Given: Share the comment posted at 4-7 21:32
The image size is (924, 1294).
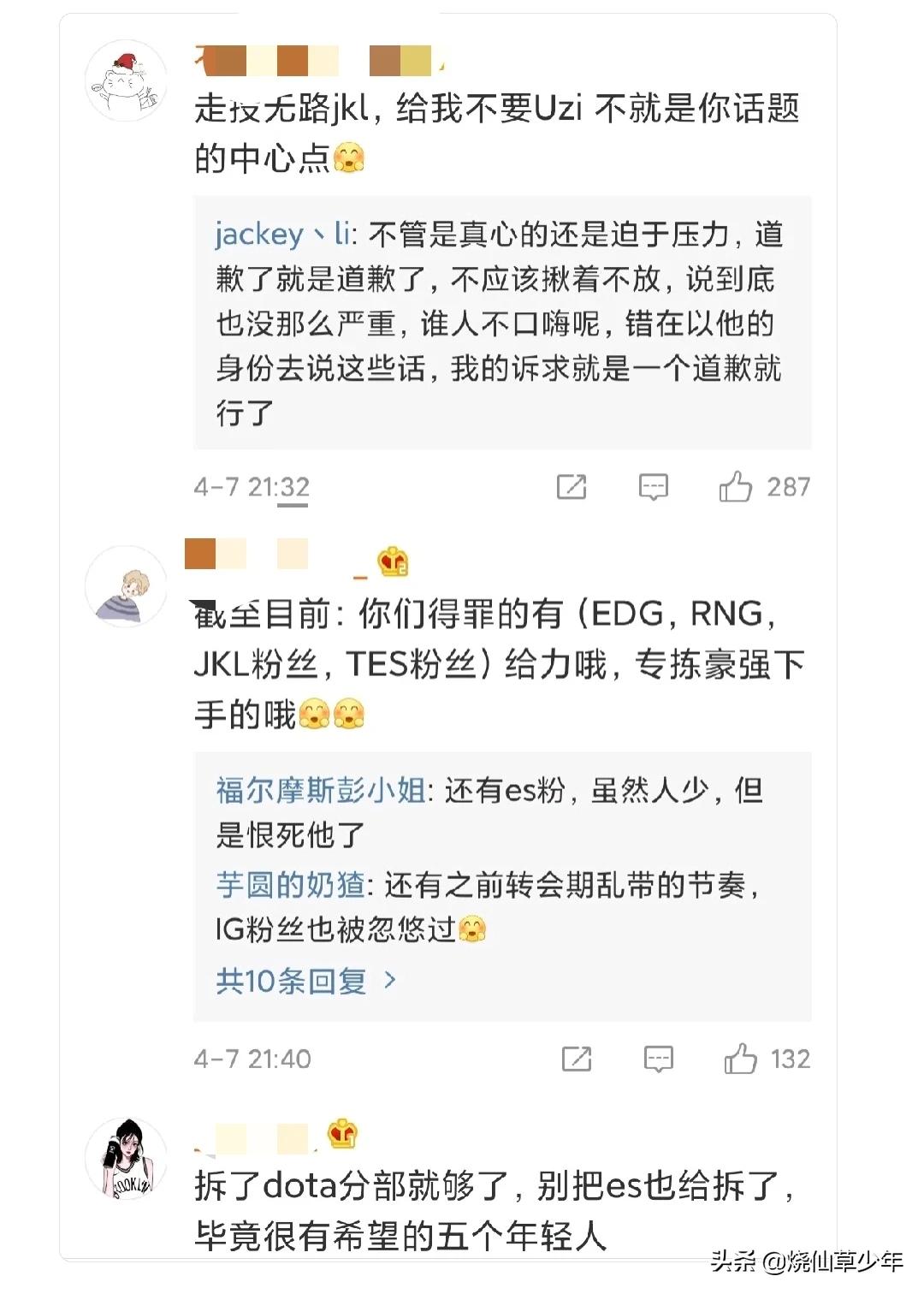Looking at the screenshot, I should coord(571,487).
